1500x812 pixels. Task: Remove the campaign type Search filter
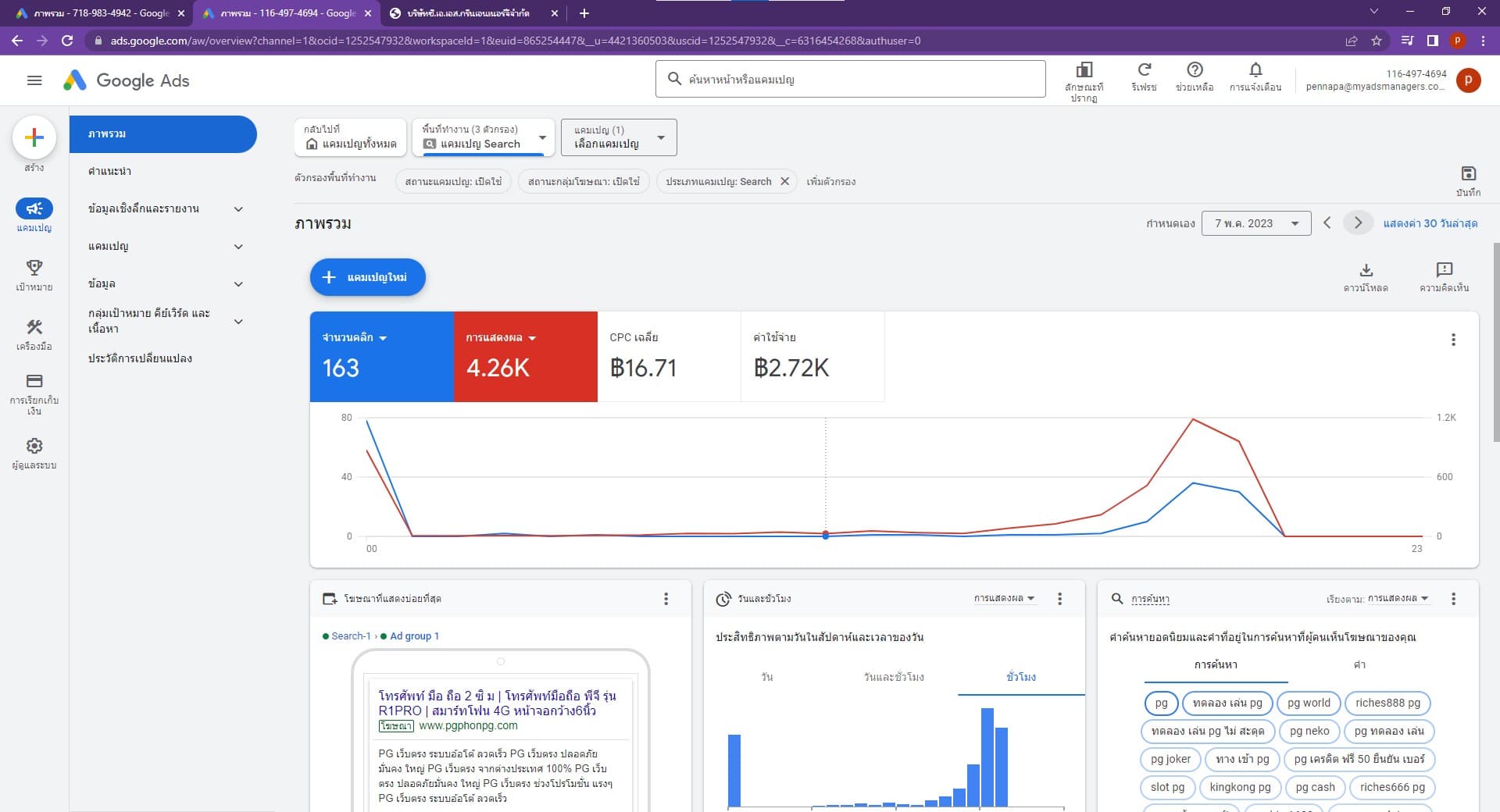(x=784, y=181)
